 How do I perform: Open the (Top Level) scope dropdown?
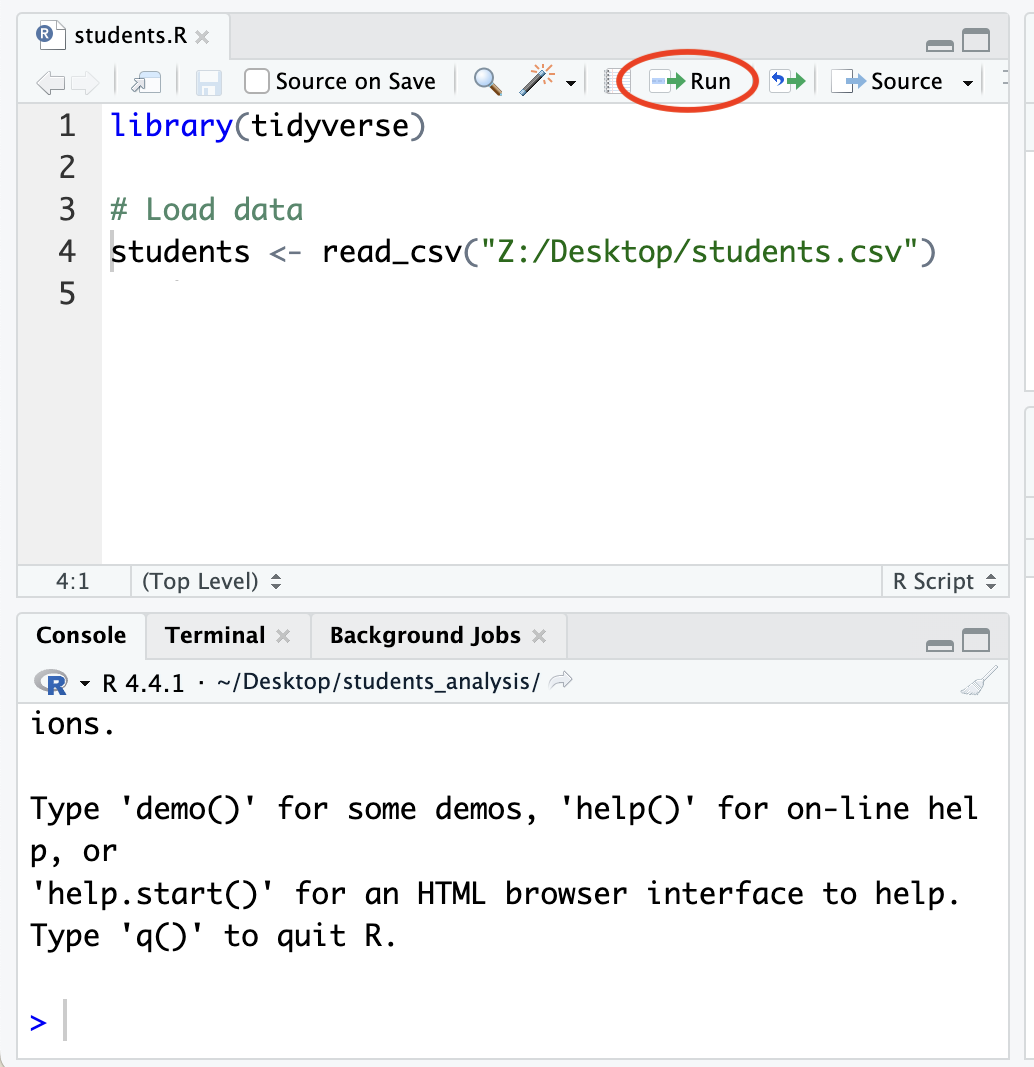212,581
